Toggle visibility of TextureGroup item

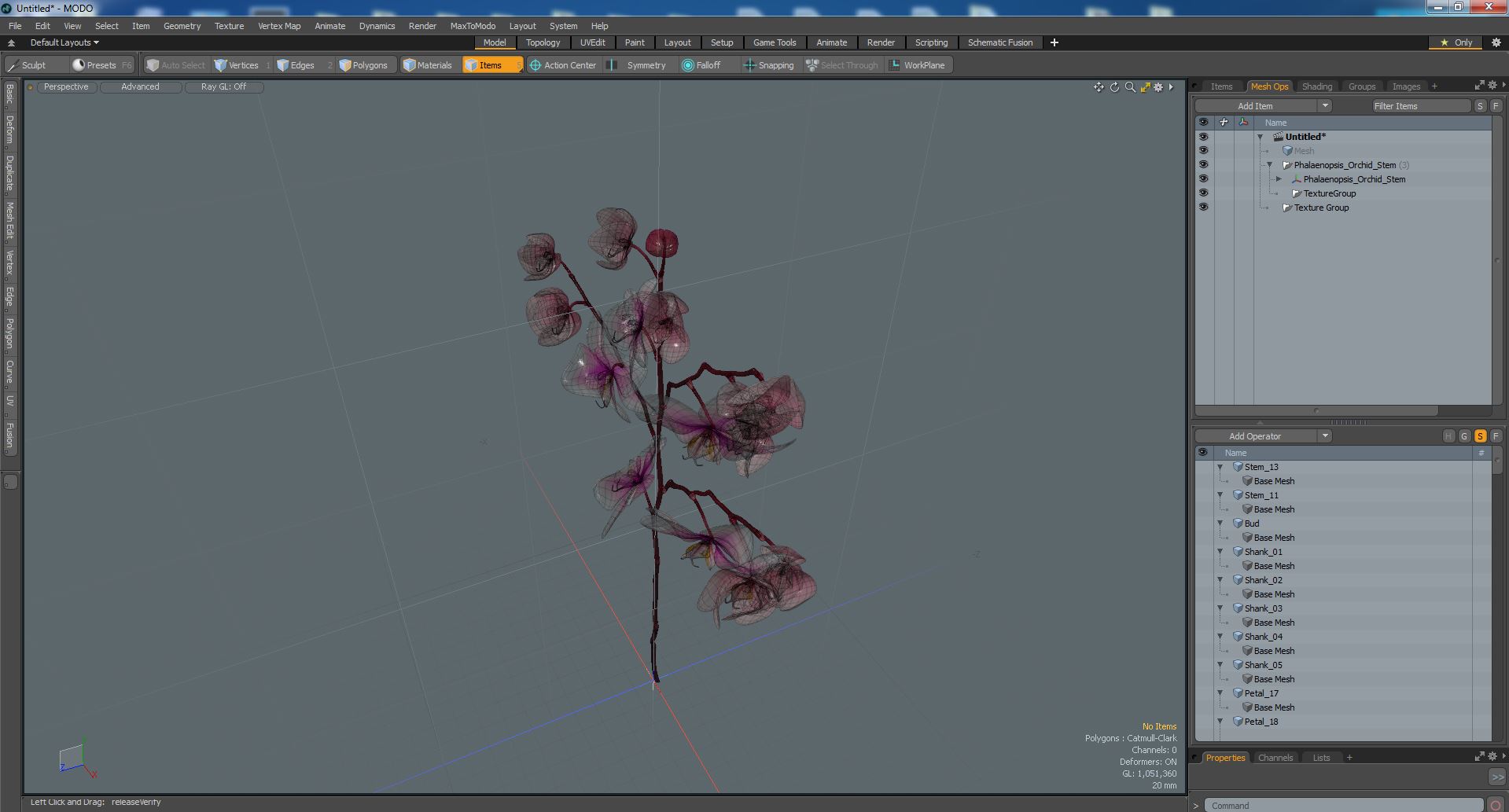(x=1203, y=193)
